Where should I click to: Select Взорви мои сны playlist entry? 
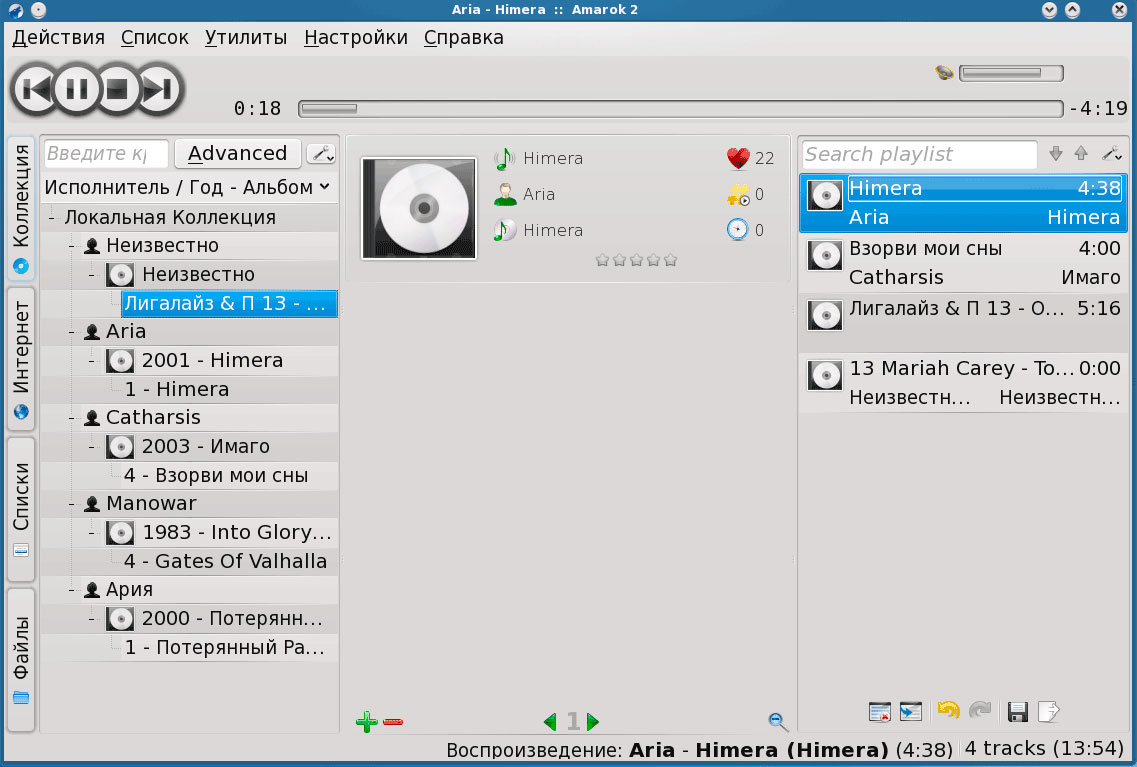[x=964, y=263]
